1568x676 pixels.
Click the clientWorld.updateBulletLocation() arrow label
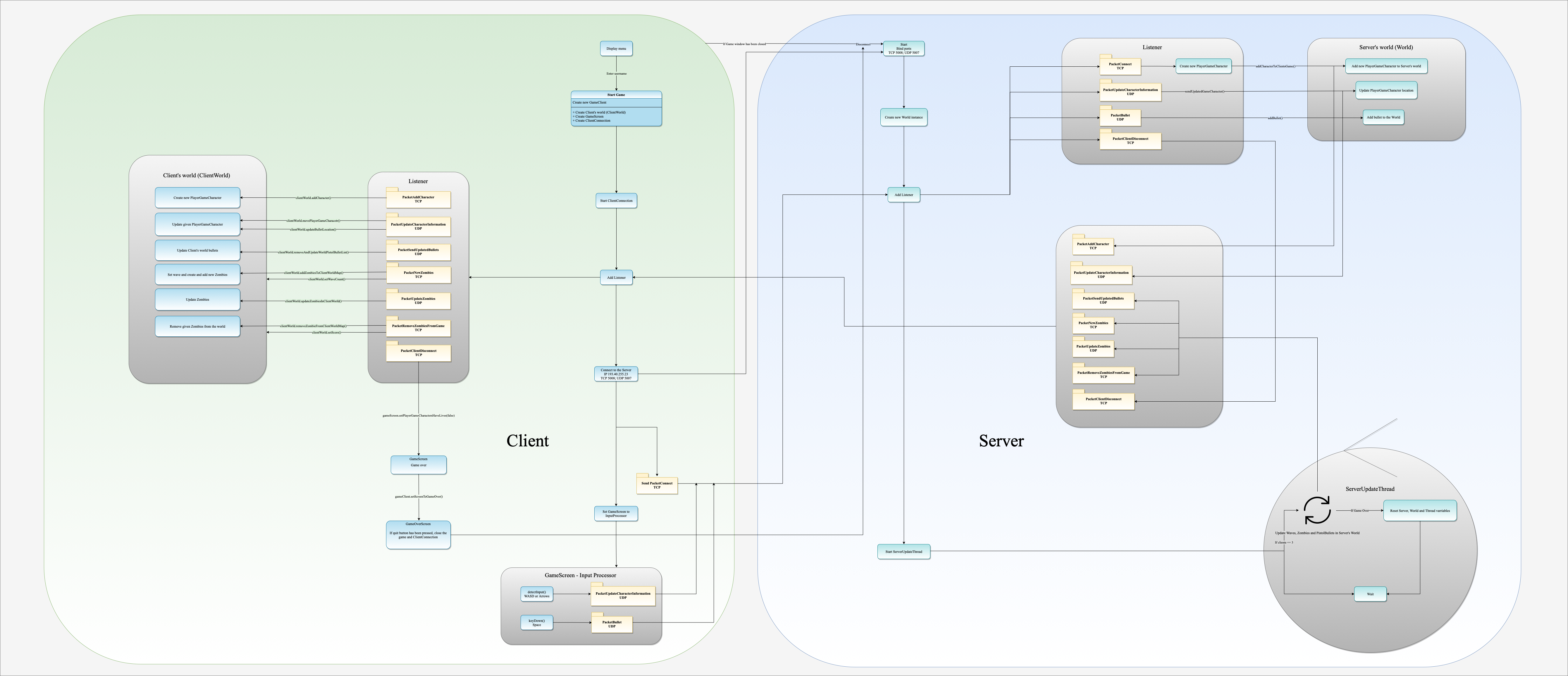tap(313, 229)
